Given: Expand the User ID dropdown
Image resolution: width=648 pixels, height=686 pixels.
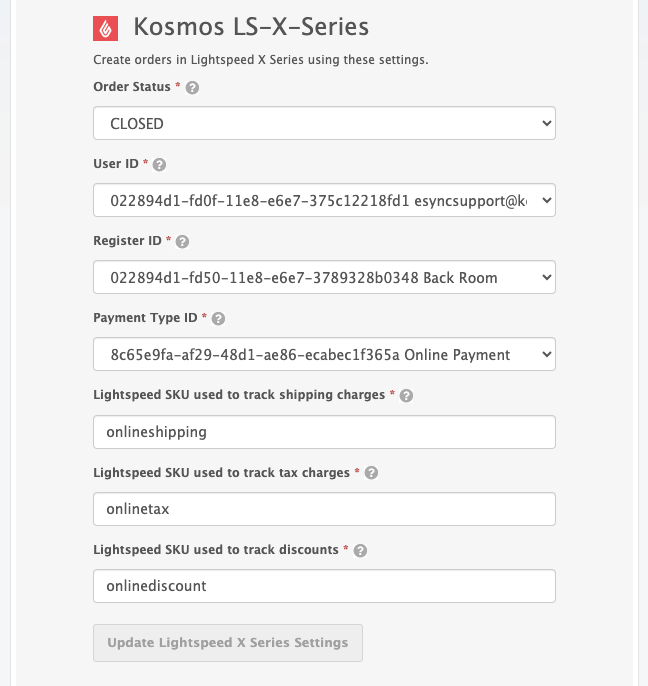Looking at the screenshot, I should point(324,201).
